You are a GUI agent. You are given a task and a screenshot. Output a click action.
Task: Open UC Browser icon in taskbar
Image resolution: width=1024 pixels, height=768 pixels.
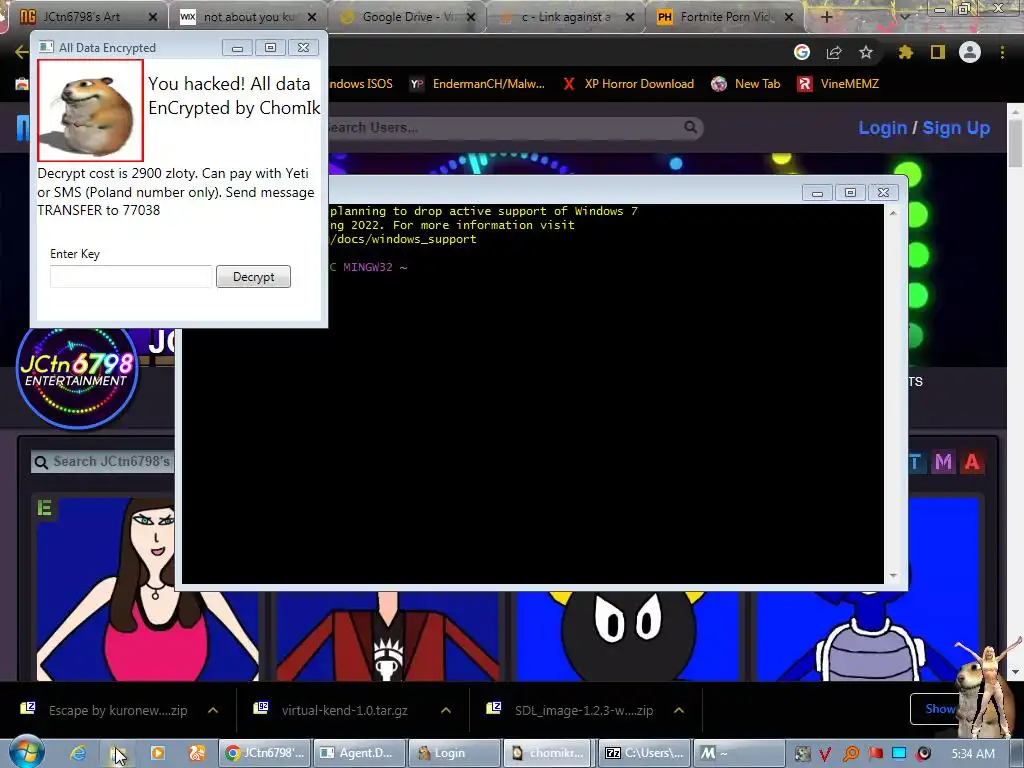[x=197, y=753]
